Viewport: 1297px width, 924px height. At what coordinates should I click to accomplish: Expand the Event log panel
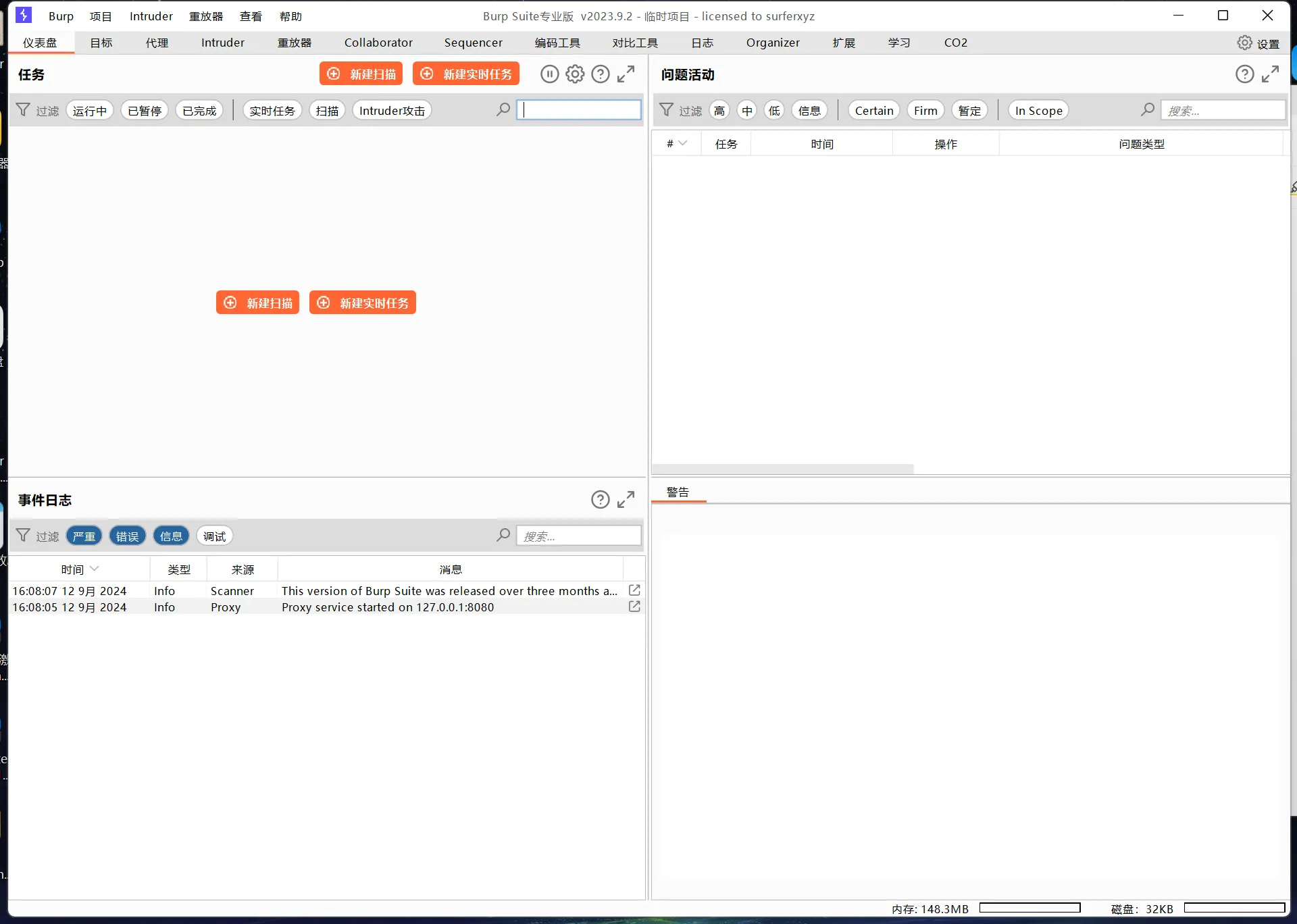pyautogui.click(x=626, y=500)
